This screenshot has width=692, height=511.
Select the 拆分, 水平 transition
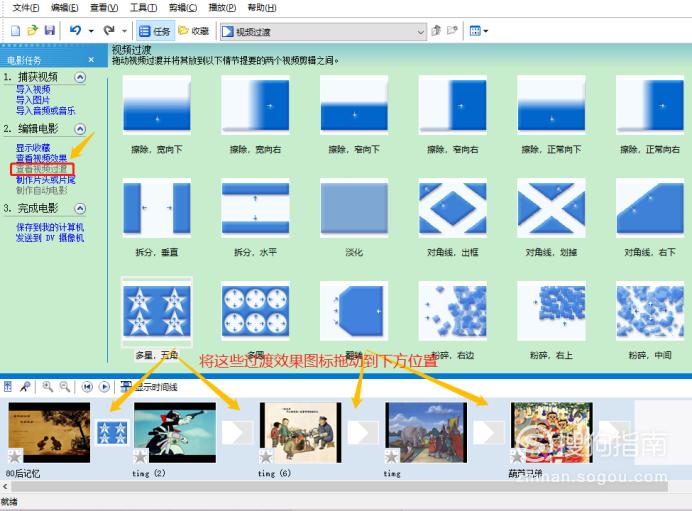point(255,208)
